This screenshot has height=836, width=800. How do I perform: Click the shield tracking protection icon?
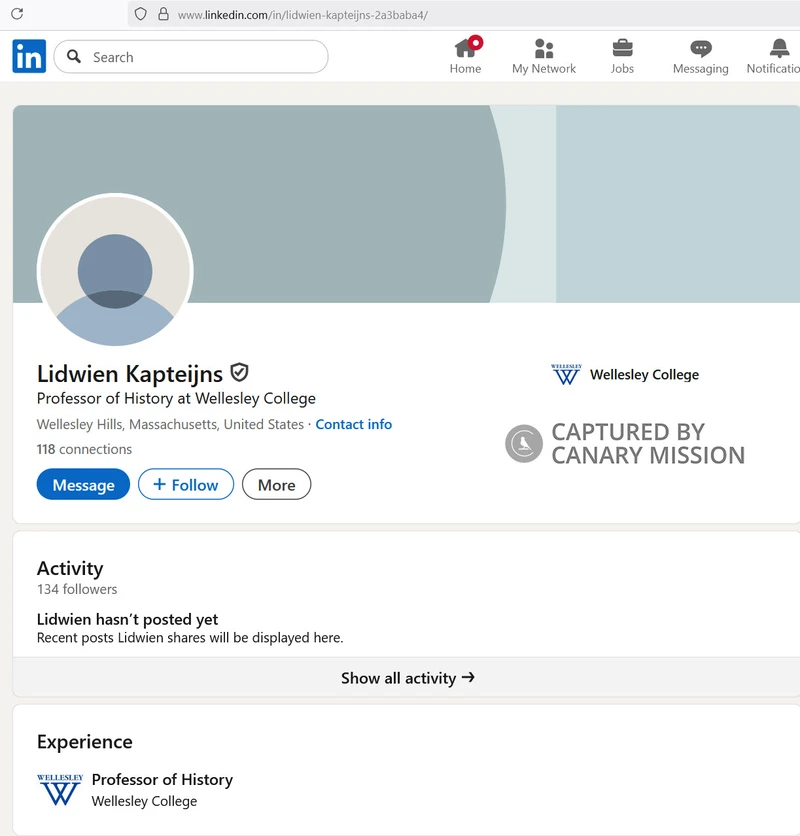[x=140, y=14]
